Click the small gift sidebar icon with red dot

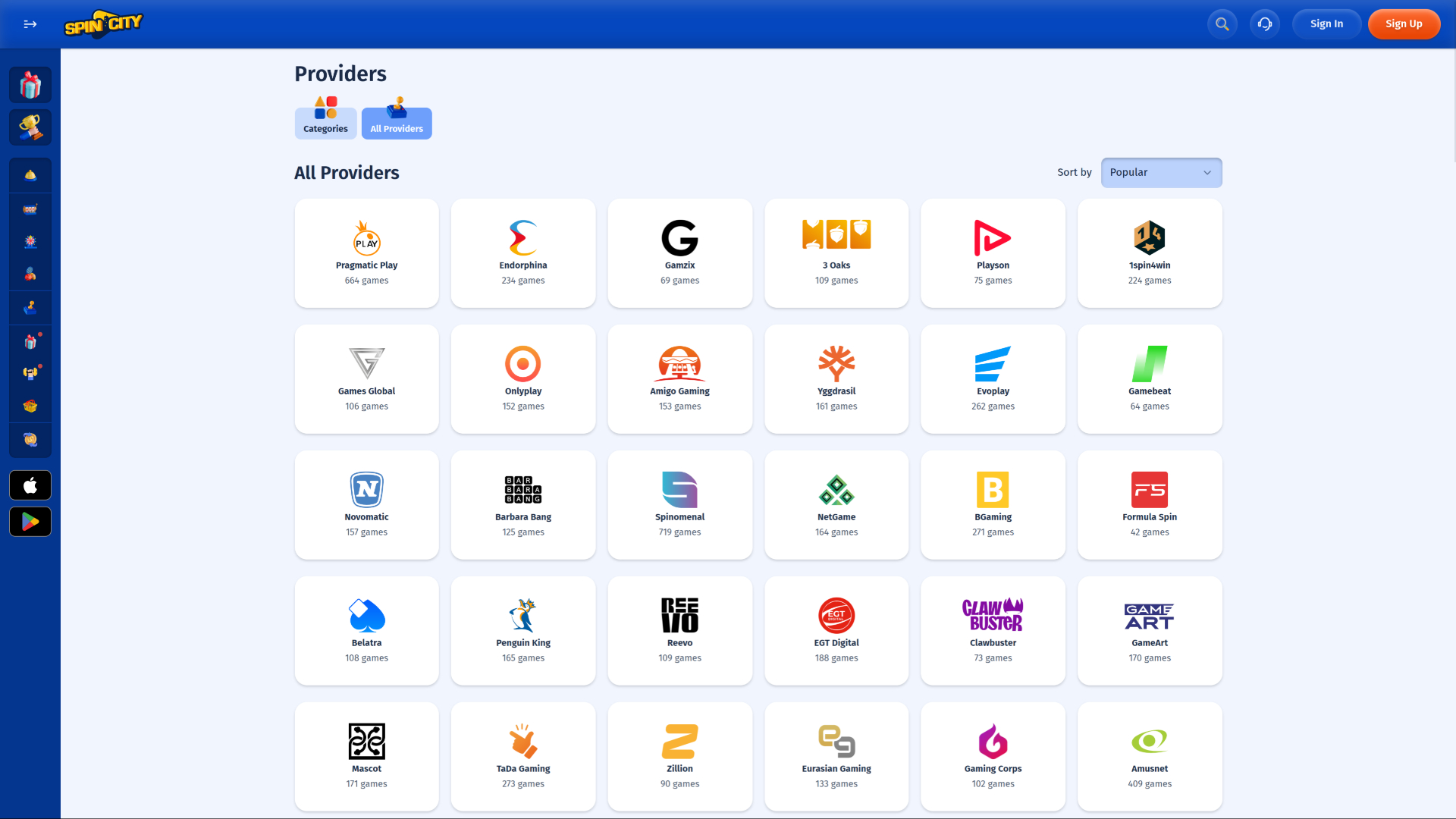30,341
